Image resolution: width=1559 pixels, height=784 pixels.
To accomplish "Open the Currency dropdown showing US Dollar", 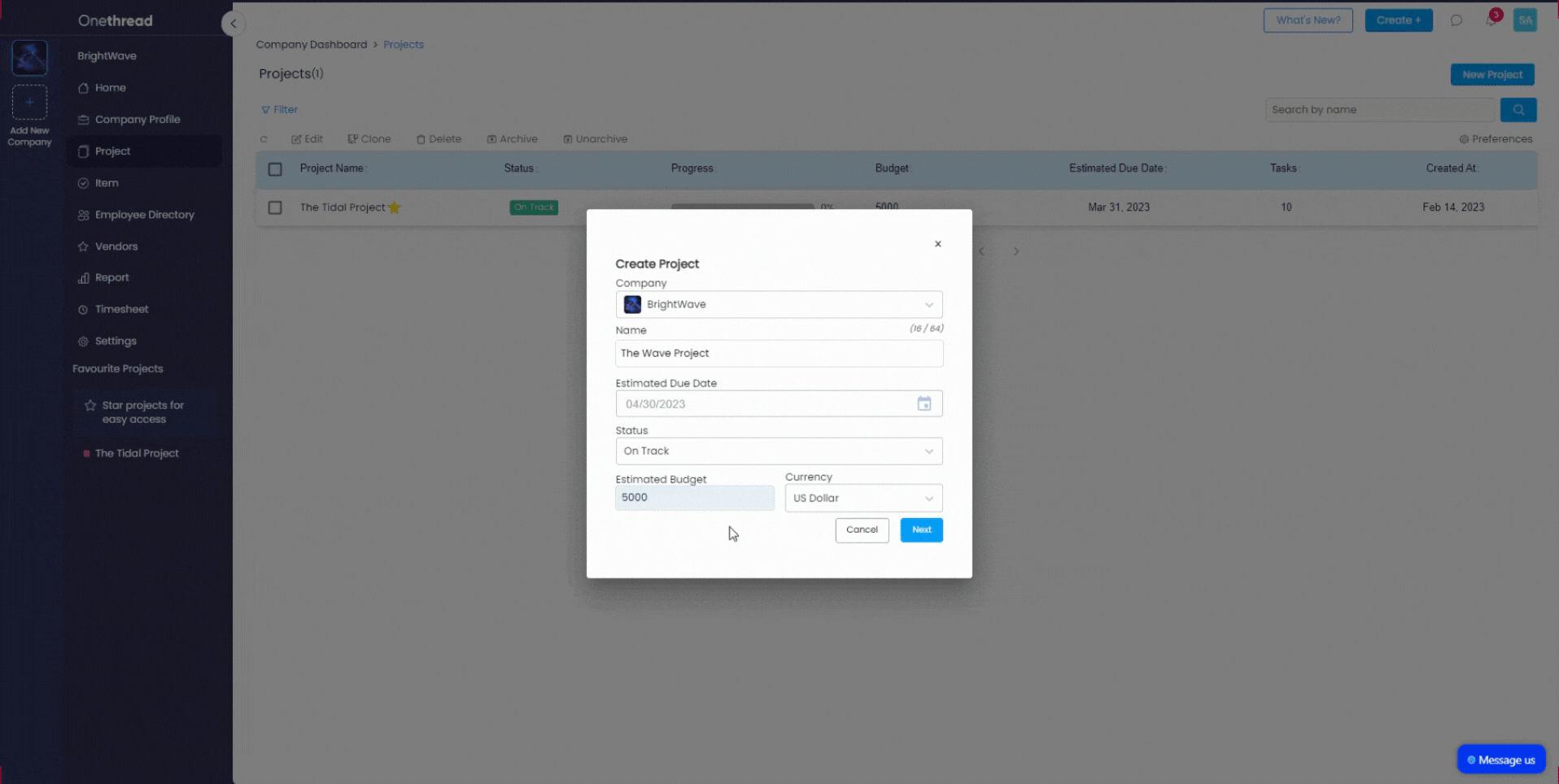I will (862, 499).
